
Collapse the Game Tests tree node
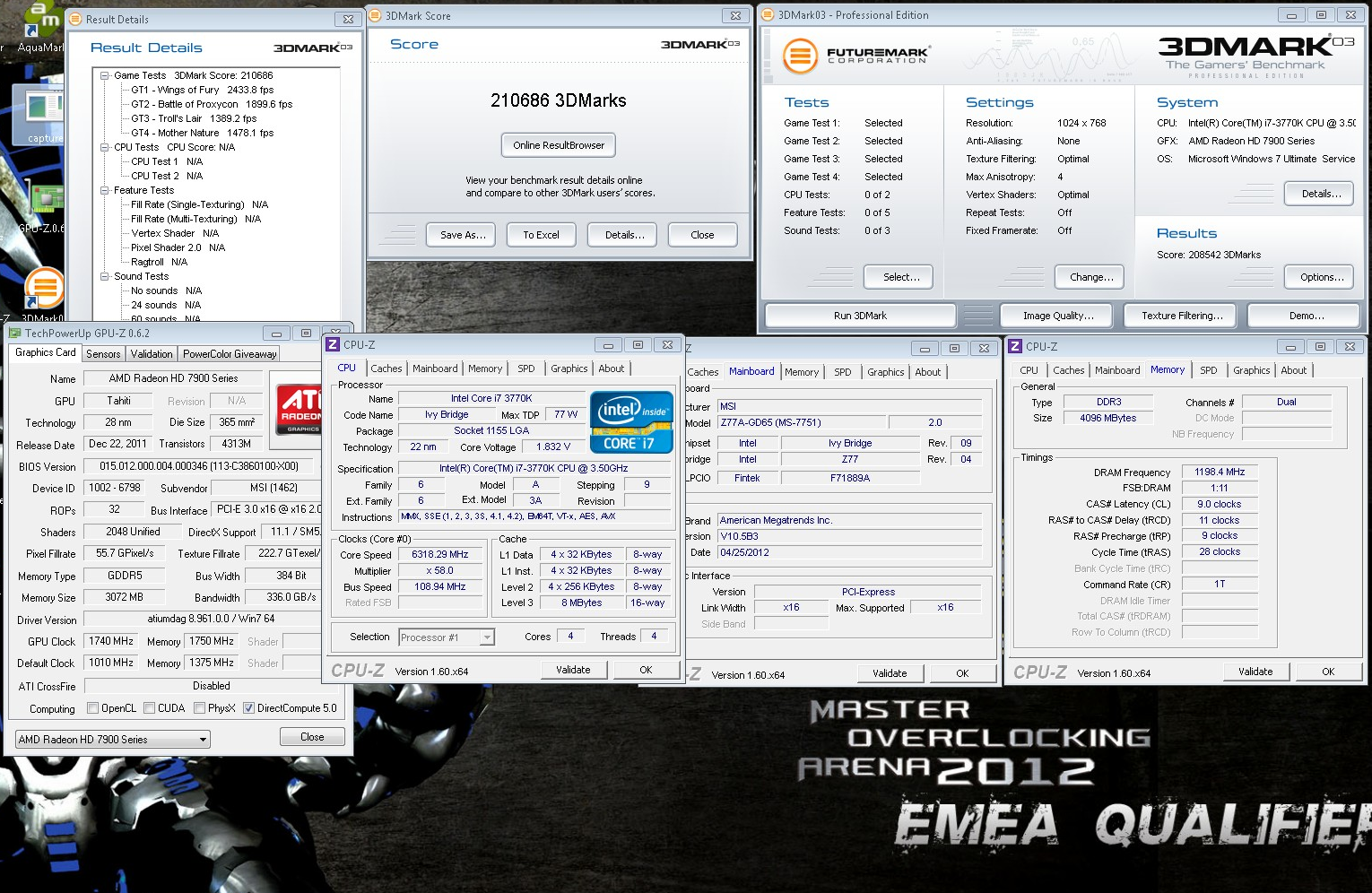105,76
